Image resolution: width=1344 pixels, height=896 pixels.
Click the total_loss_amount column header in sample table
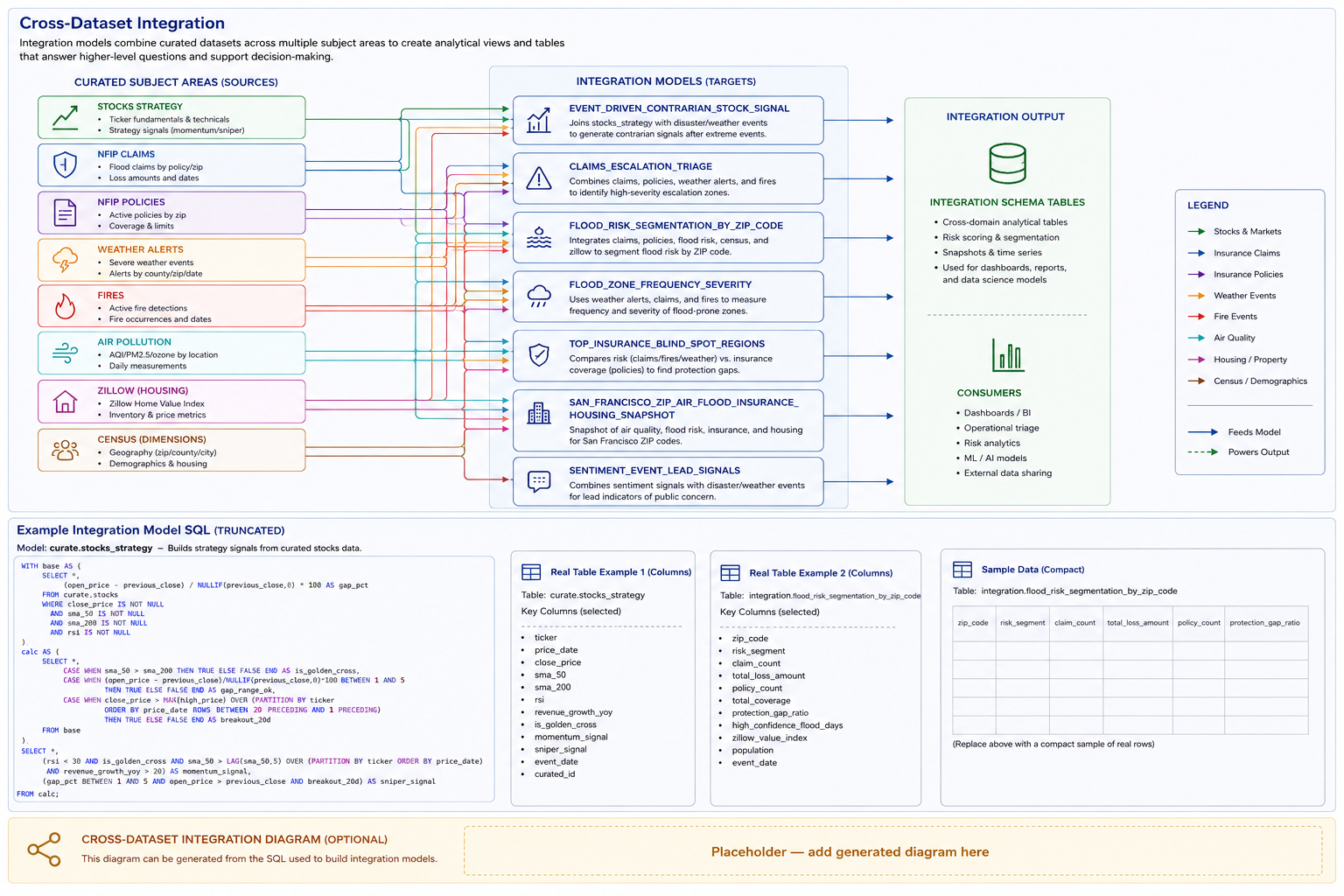click(x=1137, y=623)
